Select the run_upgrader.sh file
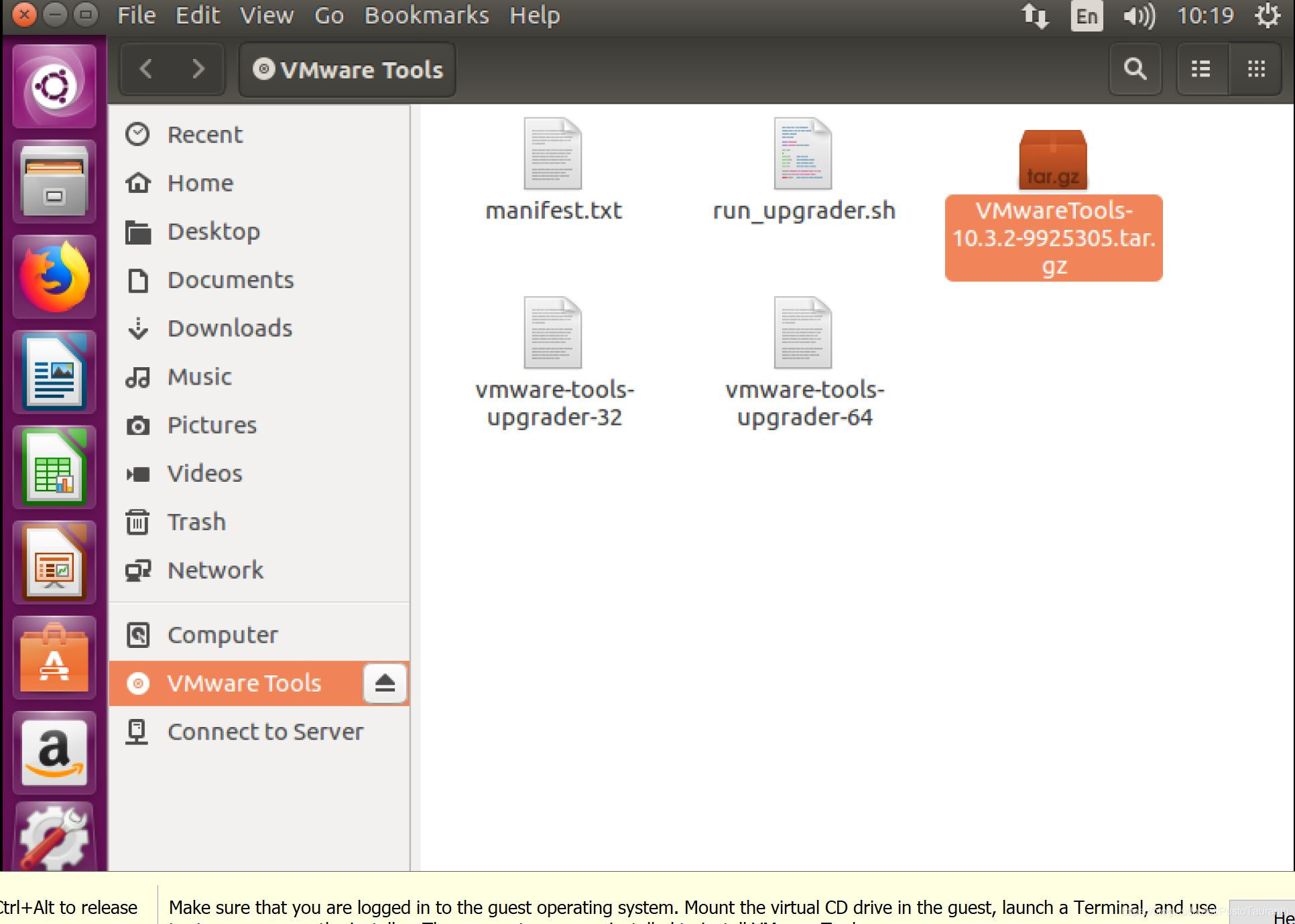 [803, 154]
